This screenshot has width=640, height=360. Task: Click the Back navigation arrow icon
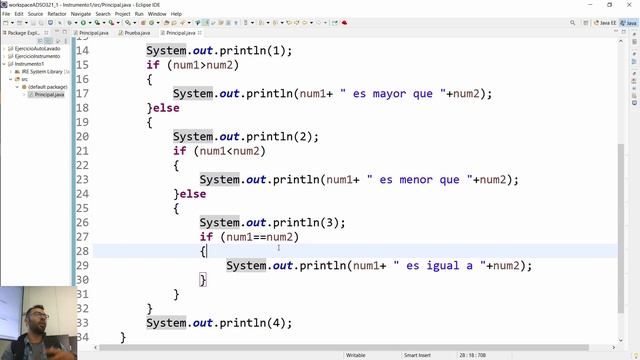point(304,23)
